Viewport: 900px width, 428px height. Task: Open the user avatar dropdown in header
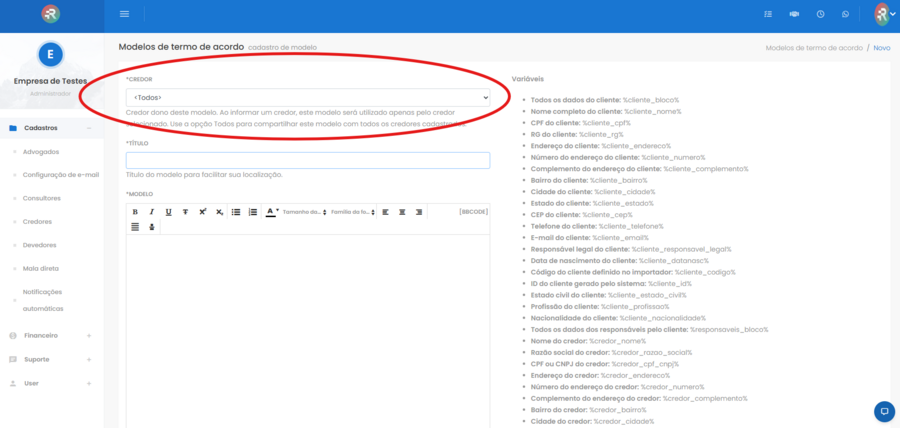885,14
